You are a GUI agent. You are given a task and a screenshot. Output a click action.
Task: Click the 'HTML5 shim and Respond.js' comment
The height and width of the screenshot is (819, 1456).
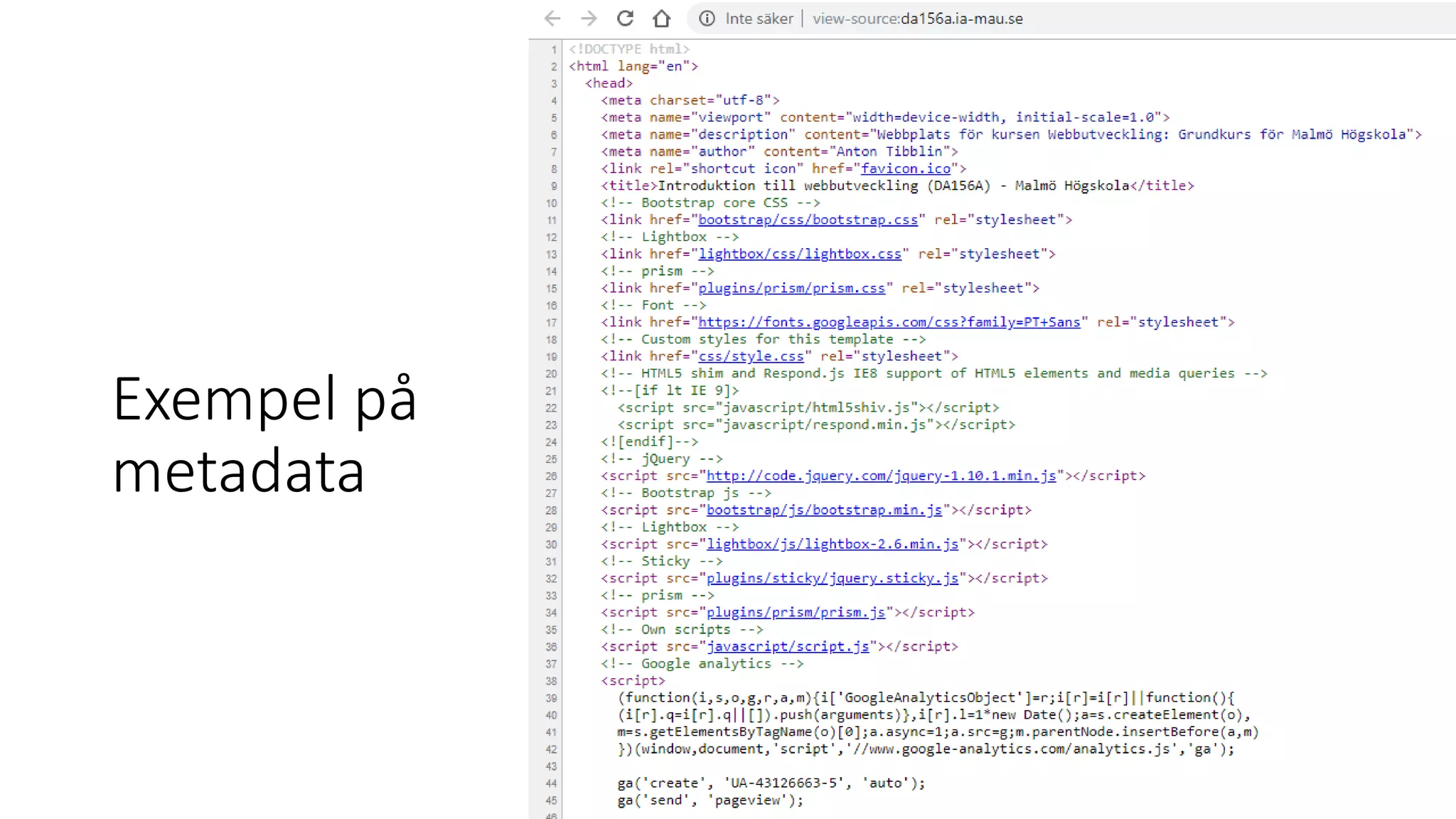[933, 373]
